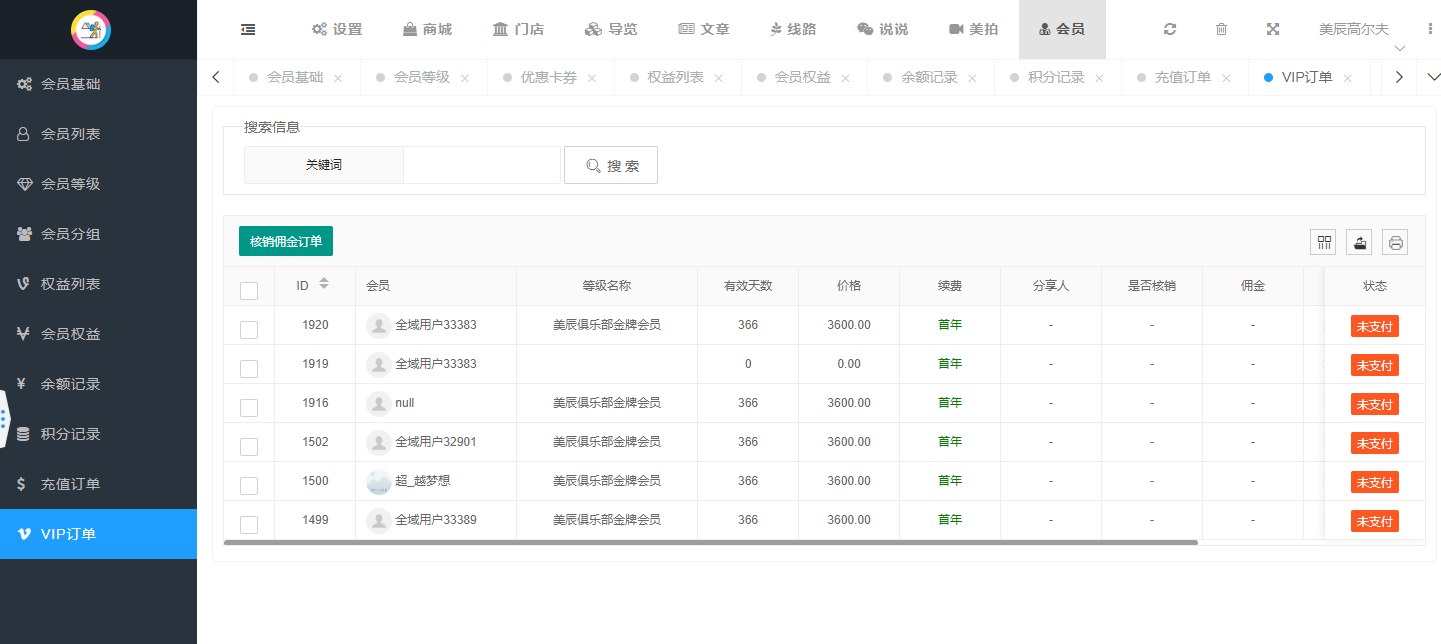The image size is (1441, 644).
Task: Select checkbox for order 1500
Action: pos(249,486)
